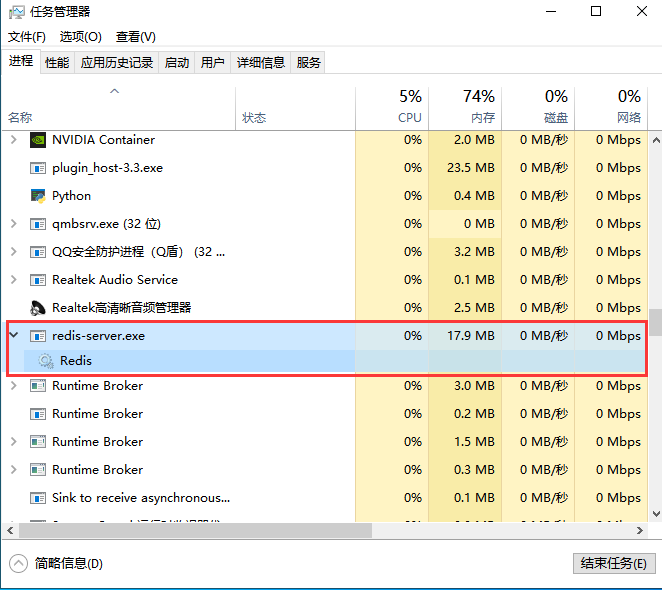Click the NVIDIA Container process icon

coord(38,140)
